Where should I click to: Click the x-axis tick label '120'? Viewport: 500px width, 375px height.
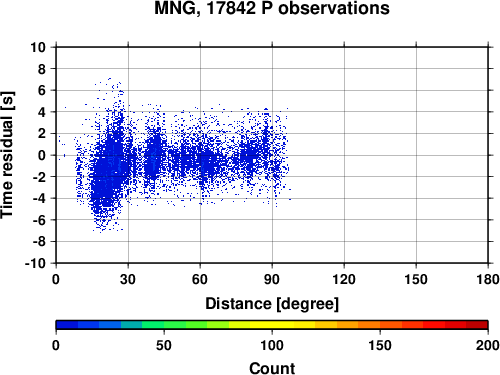tap(344, 279)
